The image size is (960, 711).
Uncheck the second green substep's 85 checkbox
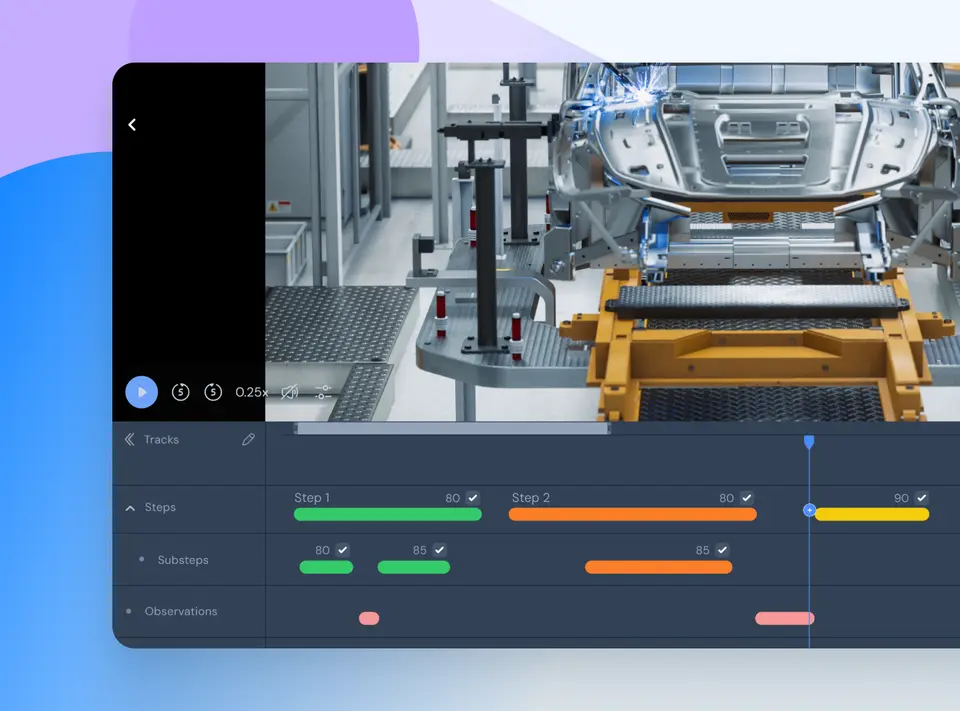pyautogui.click(x=439, y=550)
